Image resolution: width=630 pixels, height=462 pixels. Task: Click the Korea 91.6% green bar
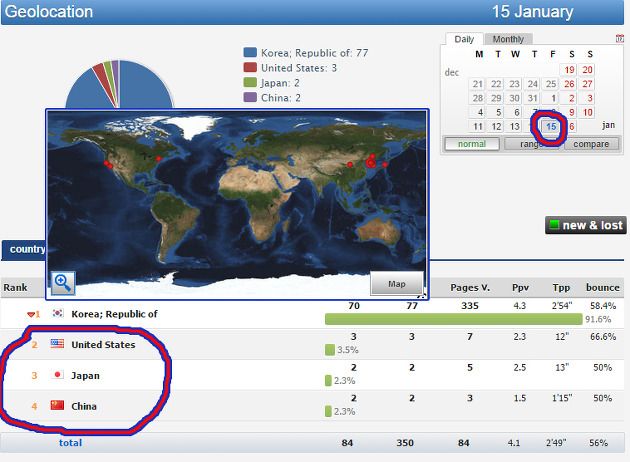[x=454, y=319]
